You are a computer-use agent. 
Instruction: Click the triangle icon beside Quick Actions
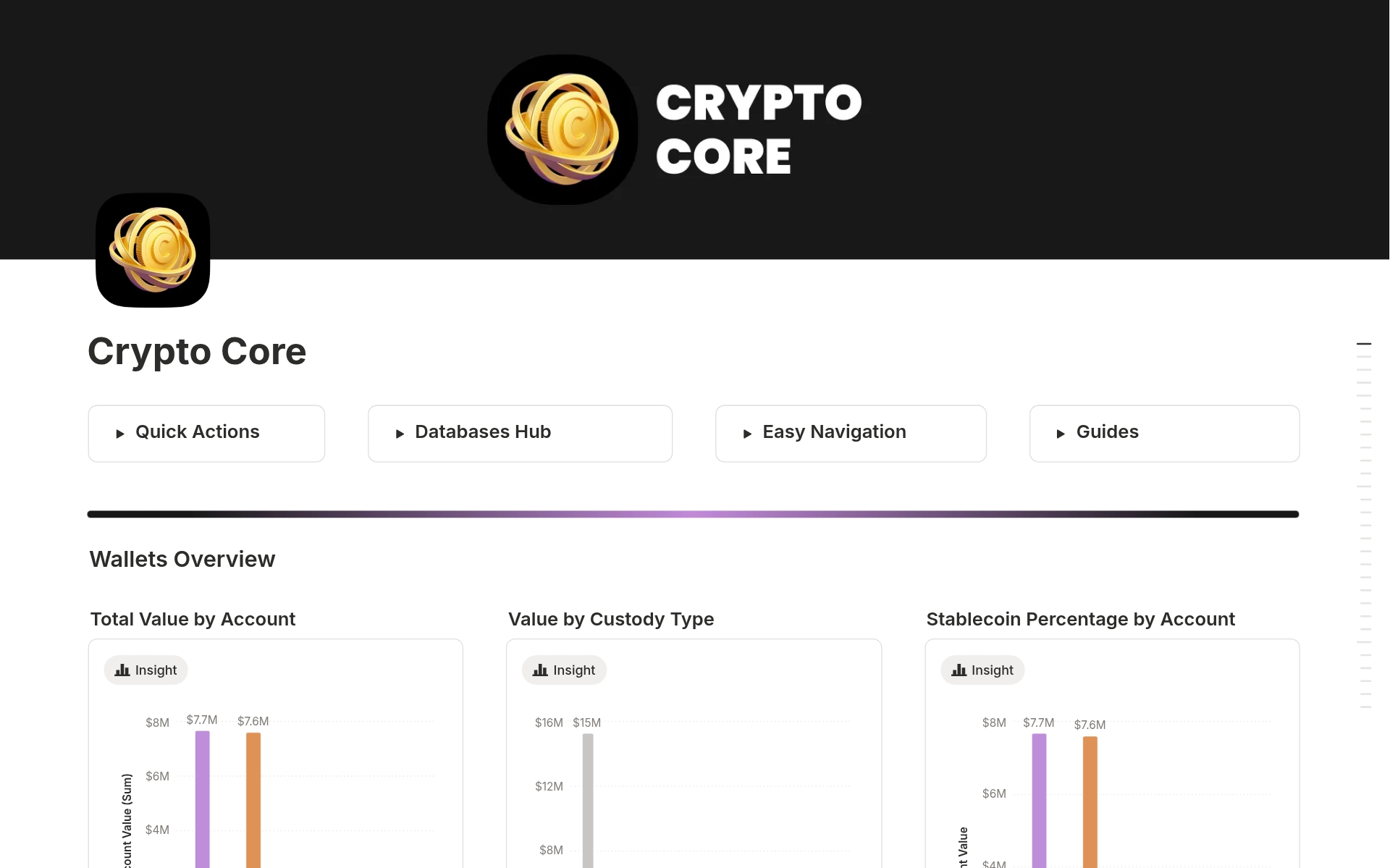click(120, 433)
